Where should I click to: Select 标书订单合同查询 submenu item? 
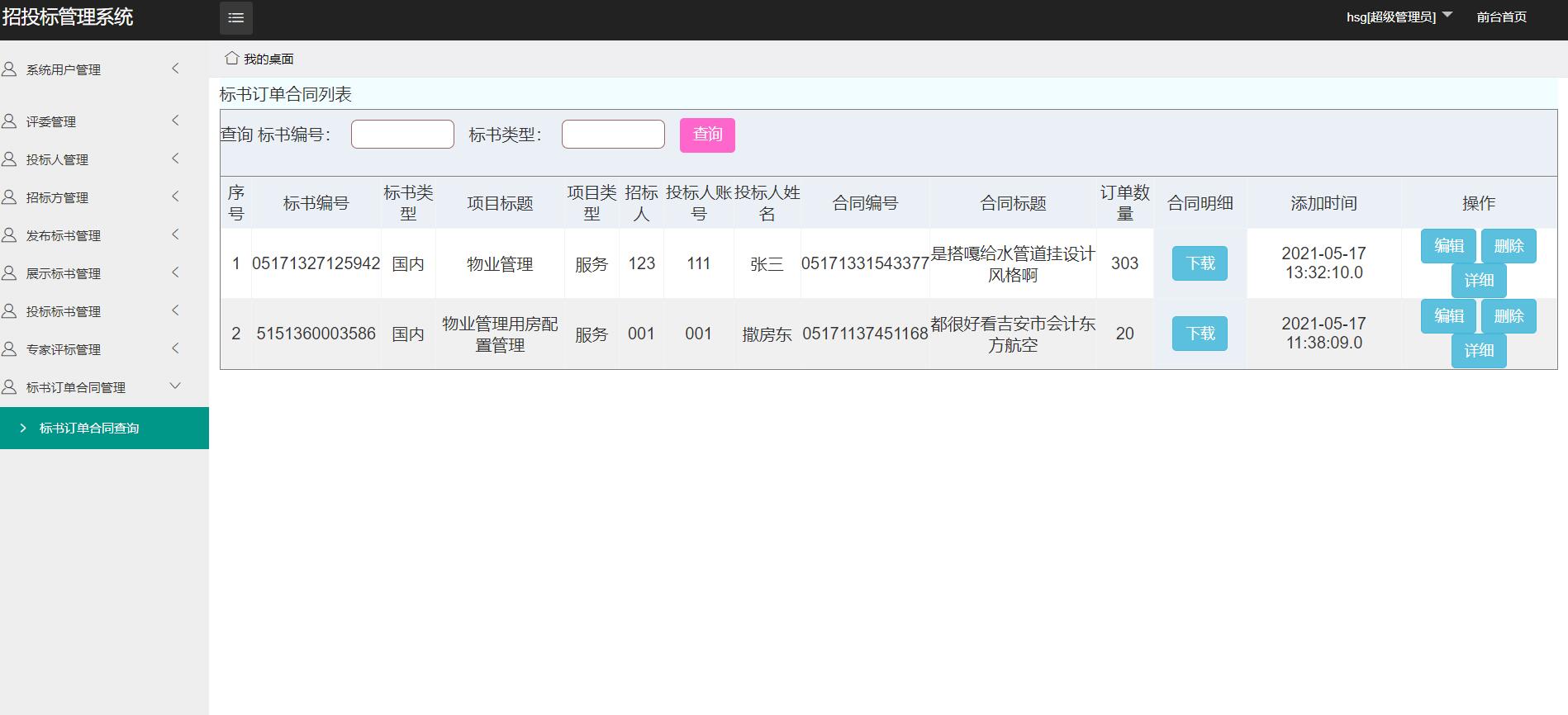point(104,428)
